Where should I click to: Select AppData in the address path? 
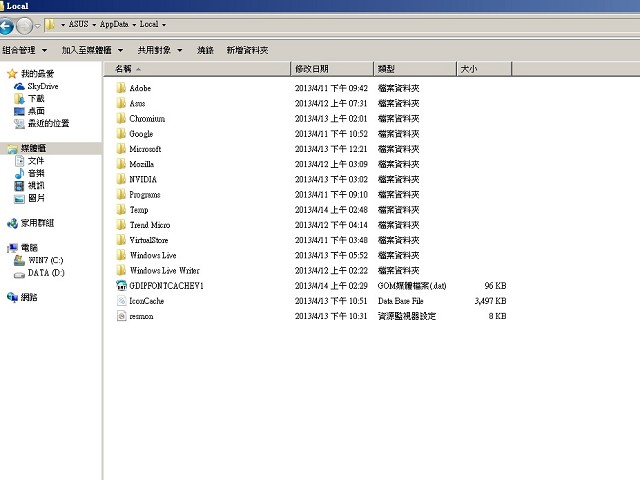click(114, 24)
